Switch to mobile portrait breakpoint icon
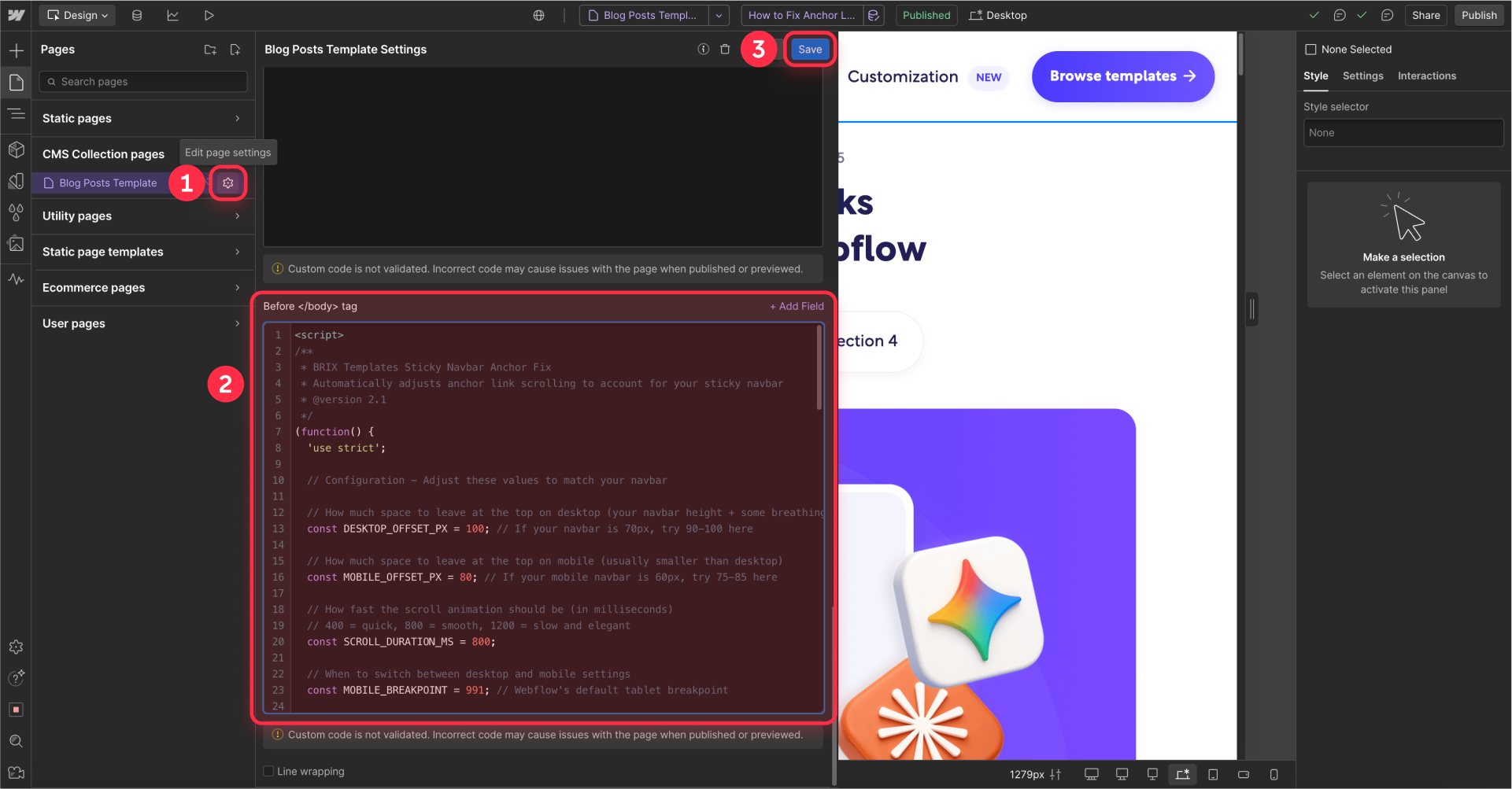The height and width of the screenshot is (789, 1512). click(x=1274, y=774)
